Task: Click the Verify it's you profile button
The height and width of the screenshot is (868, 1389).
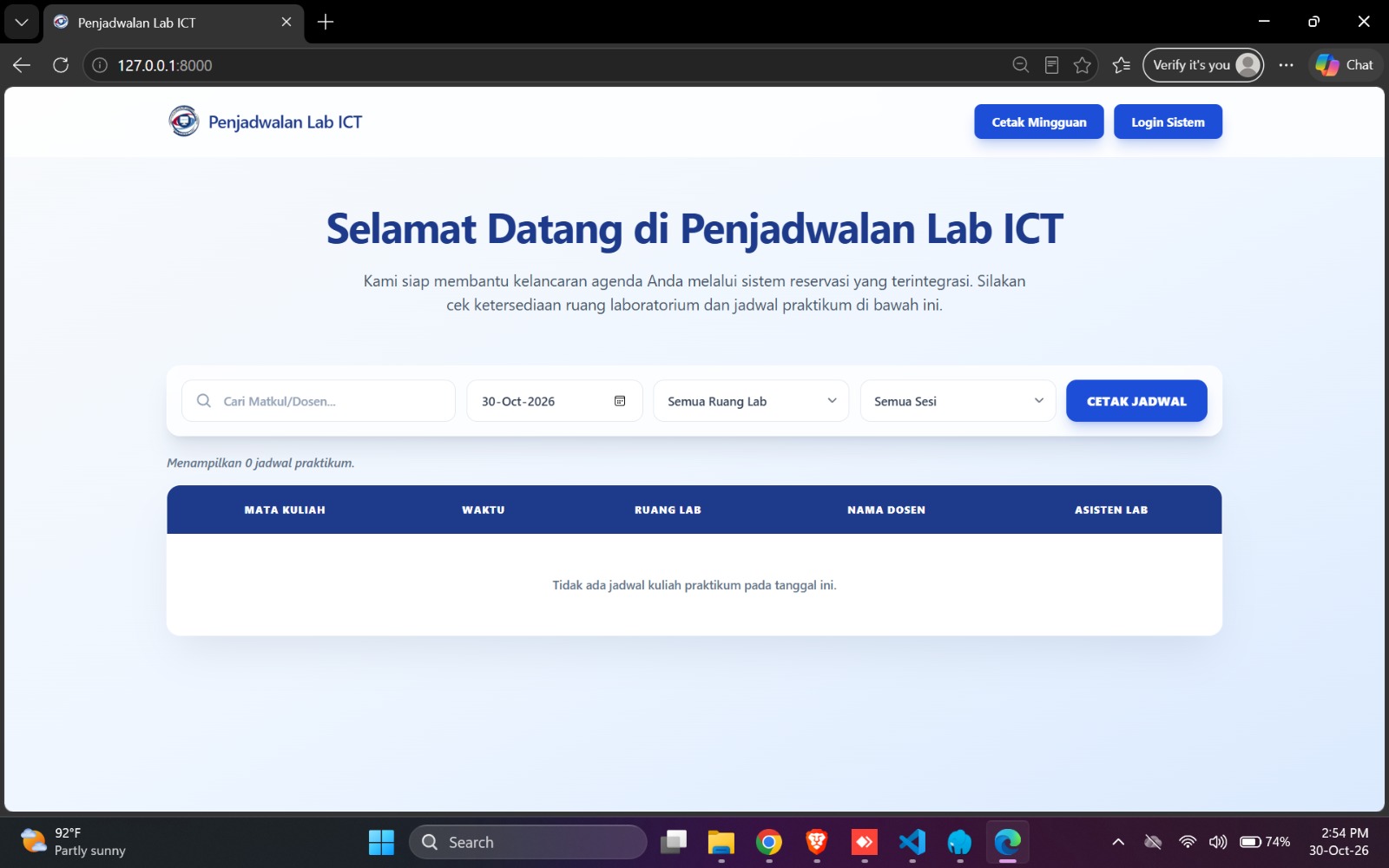Action: (x=1203, y=65)
